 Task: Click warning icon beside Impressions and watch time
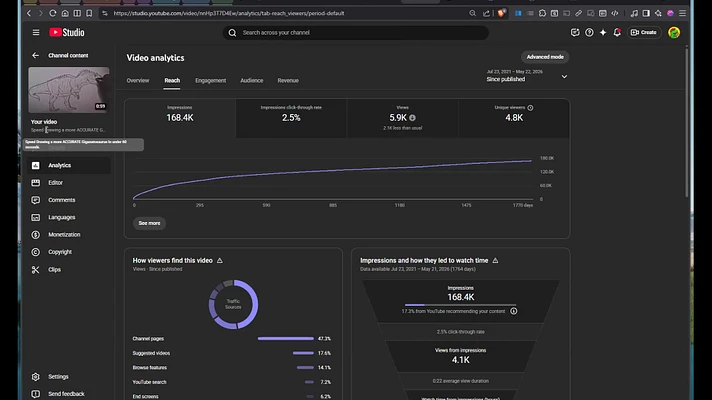coord(495,261)
